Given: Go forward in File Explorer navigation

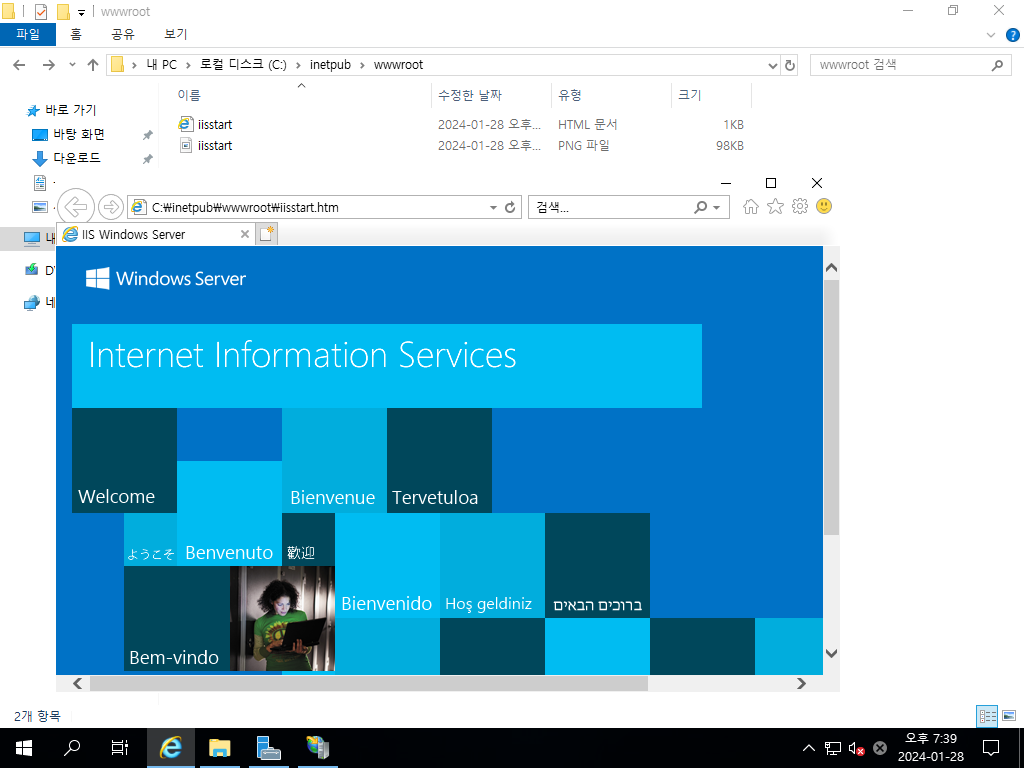Looking at the screenshot, I should pos(49,65).
